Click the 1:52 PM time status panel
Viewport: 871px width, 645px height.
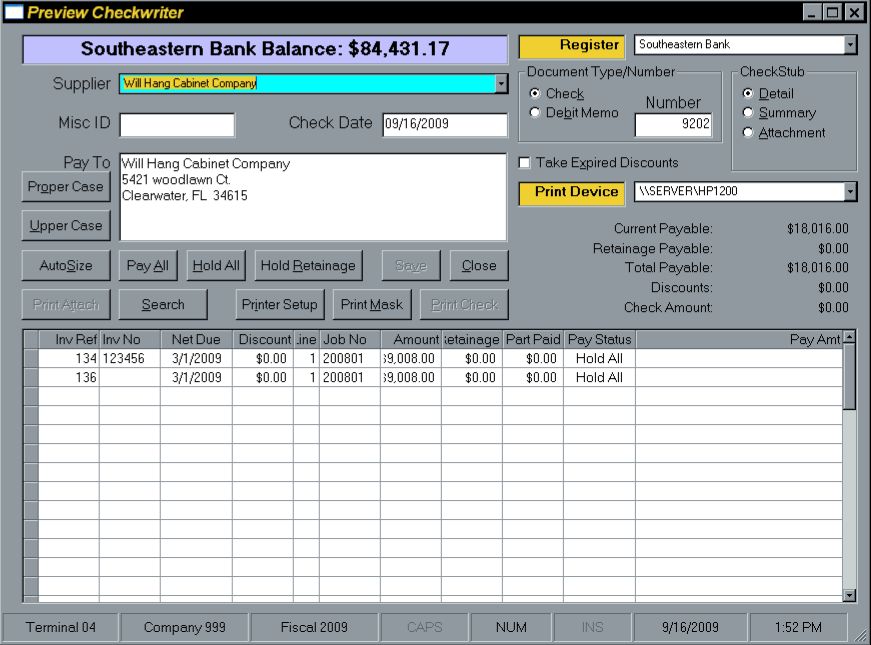point(798,627)
